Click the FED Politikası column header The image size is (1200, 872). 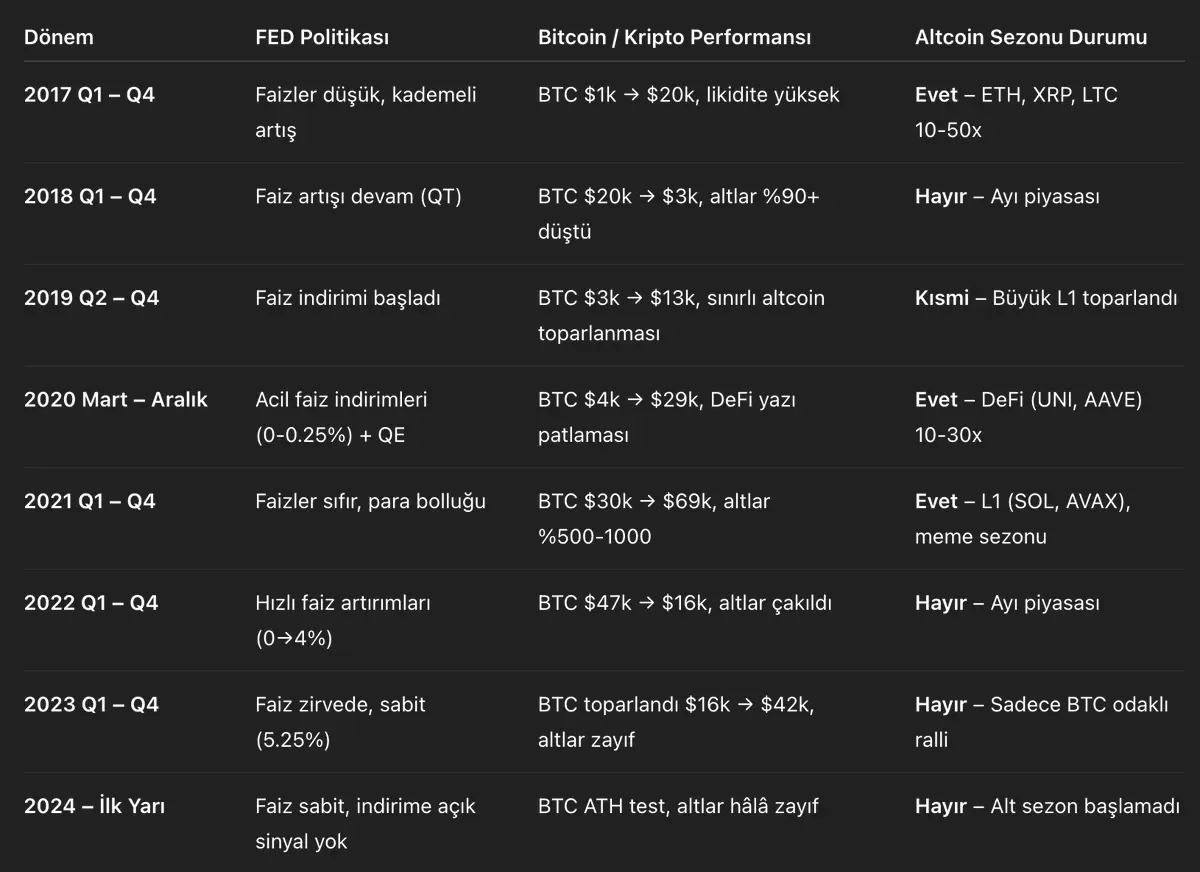[322, 37]
